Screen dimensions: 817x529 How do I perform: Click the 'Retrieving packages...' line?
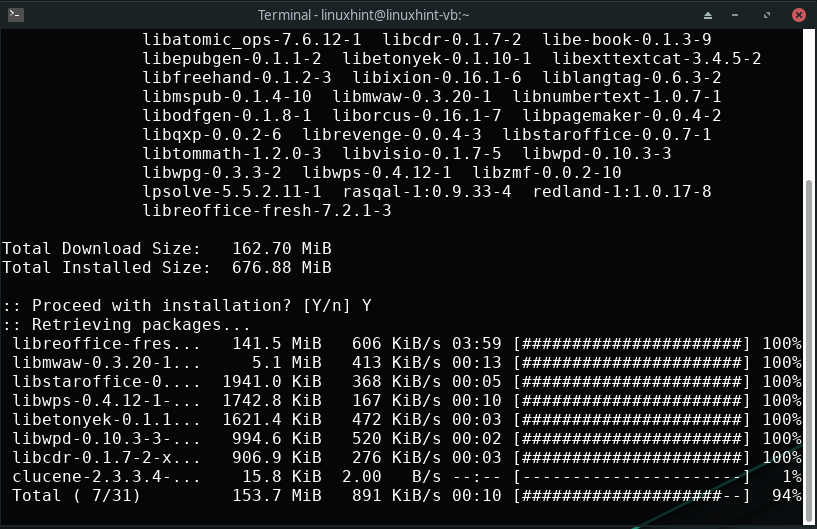(x=127, y=325)
